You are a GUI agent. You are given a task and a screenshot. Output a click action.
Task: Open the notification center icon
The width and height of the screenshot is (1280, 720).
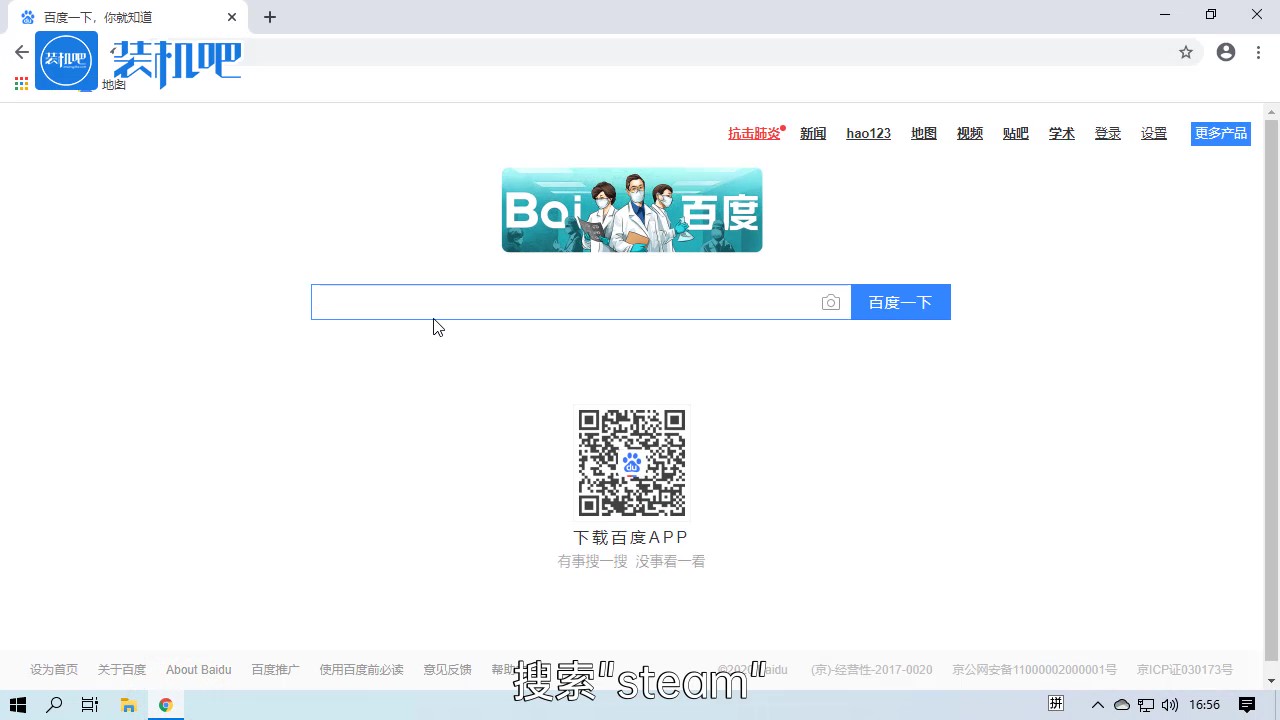click(x=1247, y=705)
